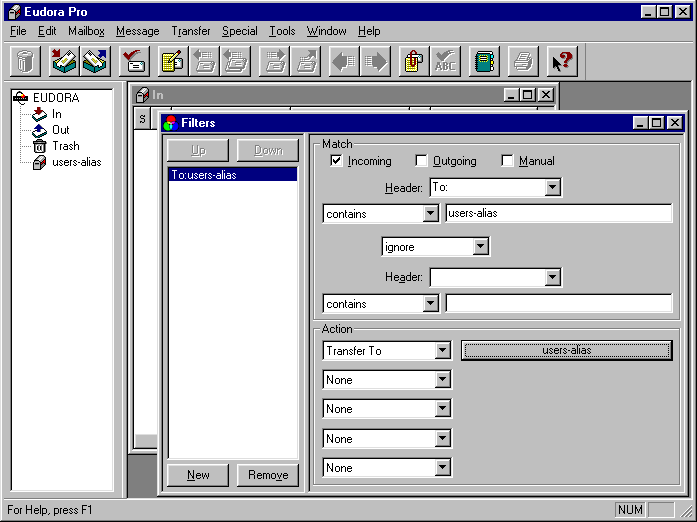Open the first Header dropdown showing To:

[x=552, y=187]
